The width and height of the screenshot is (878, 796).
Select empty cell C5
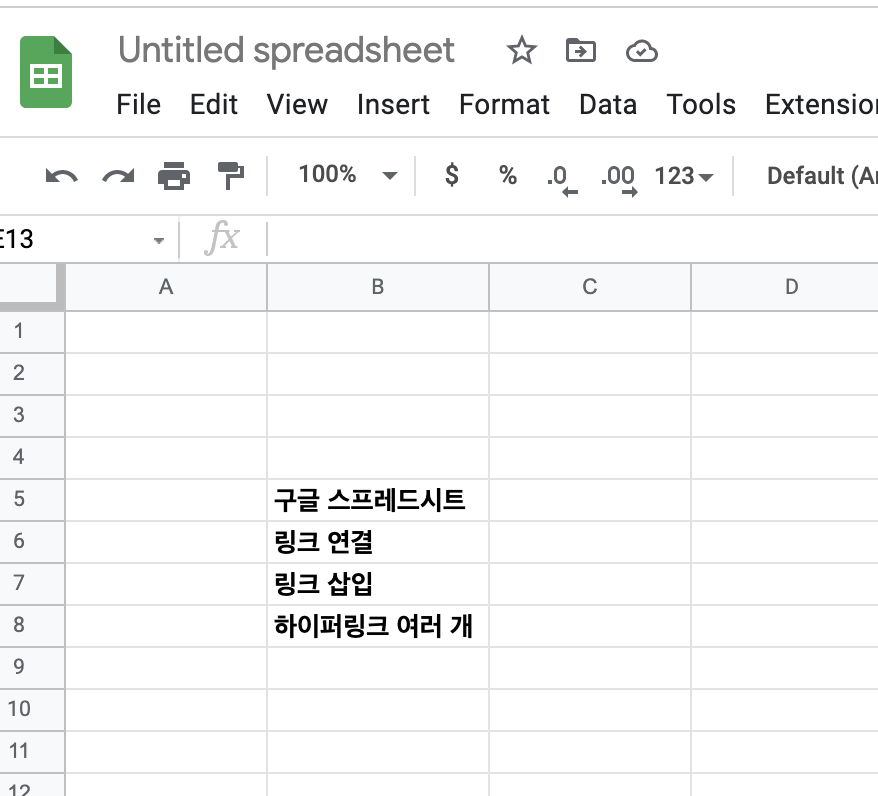(x=590, y=500)
